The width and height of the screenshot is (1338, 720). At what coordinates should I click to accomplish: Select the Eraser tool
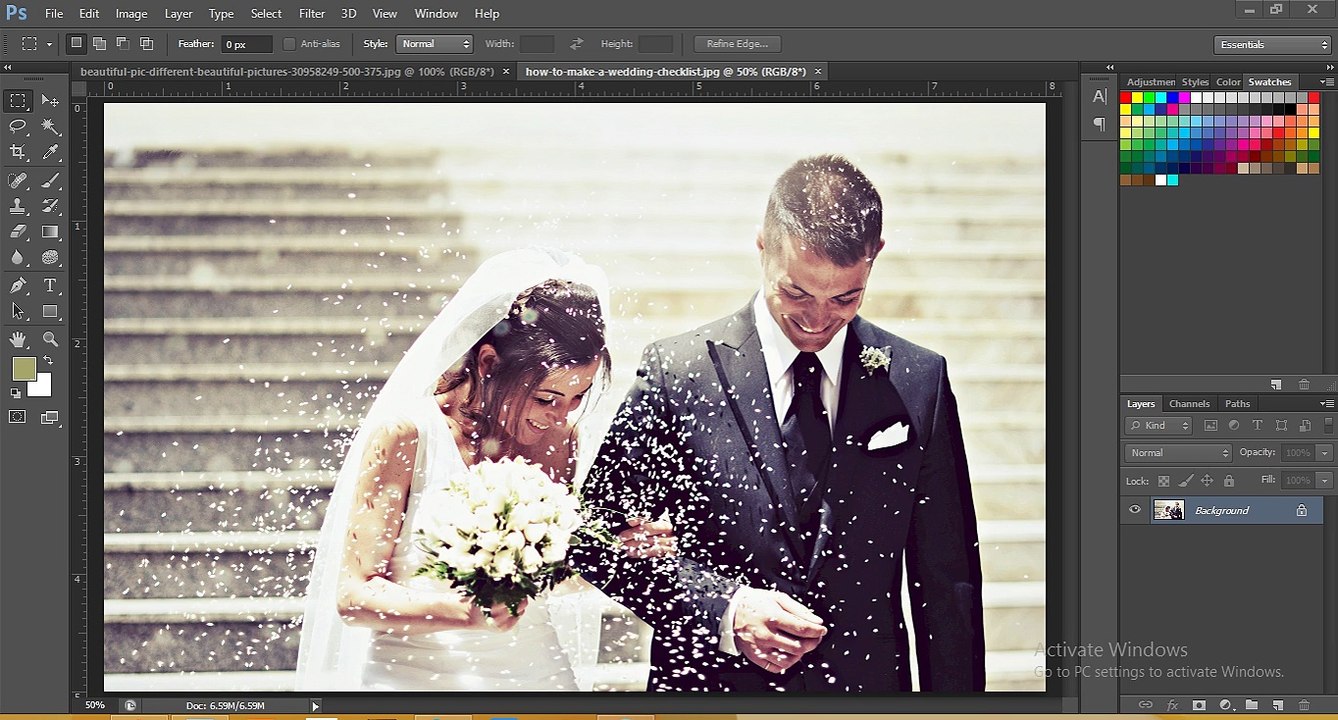pos(18,231)
